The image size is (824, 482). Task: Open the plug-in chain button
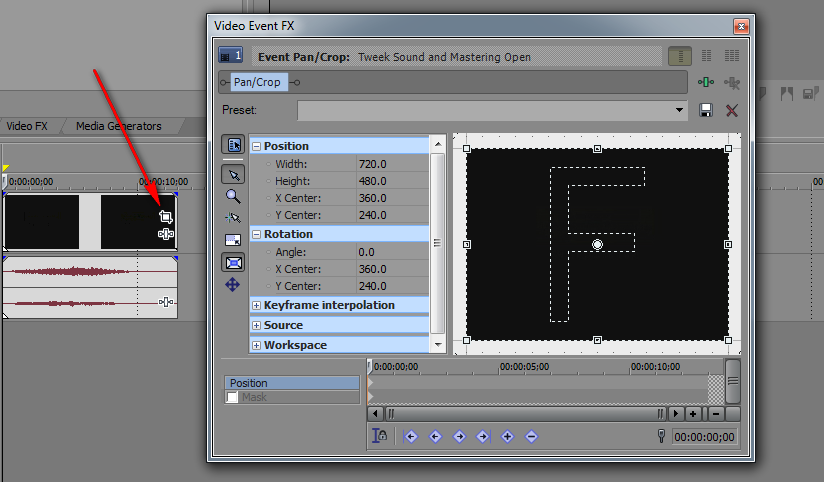tap(706, 83)
